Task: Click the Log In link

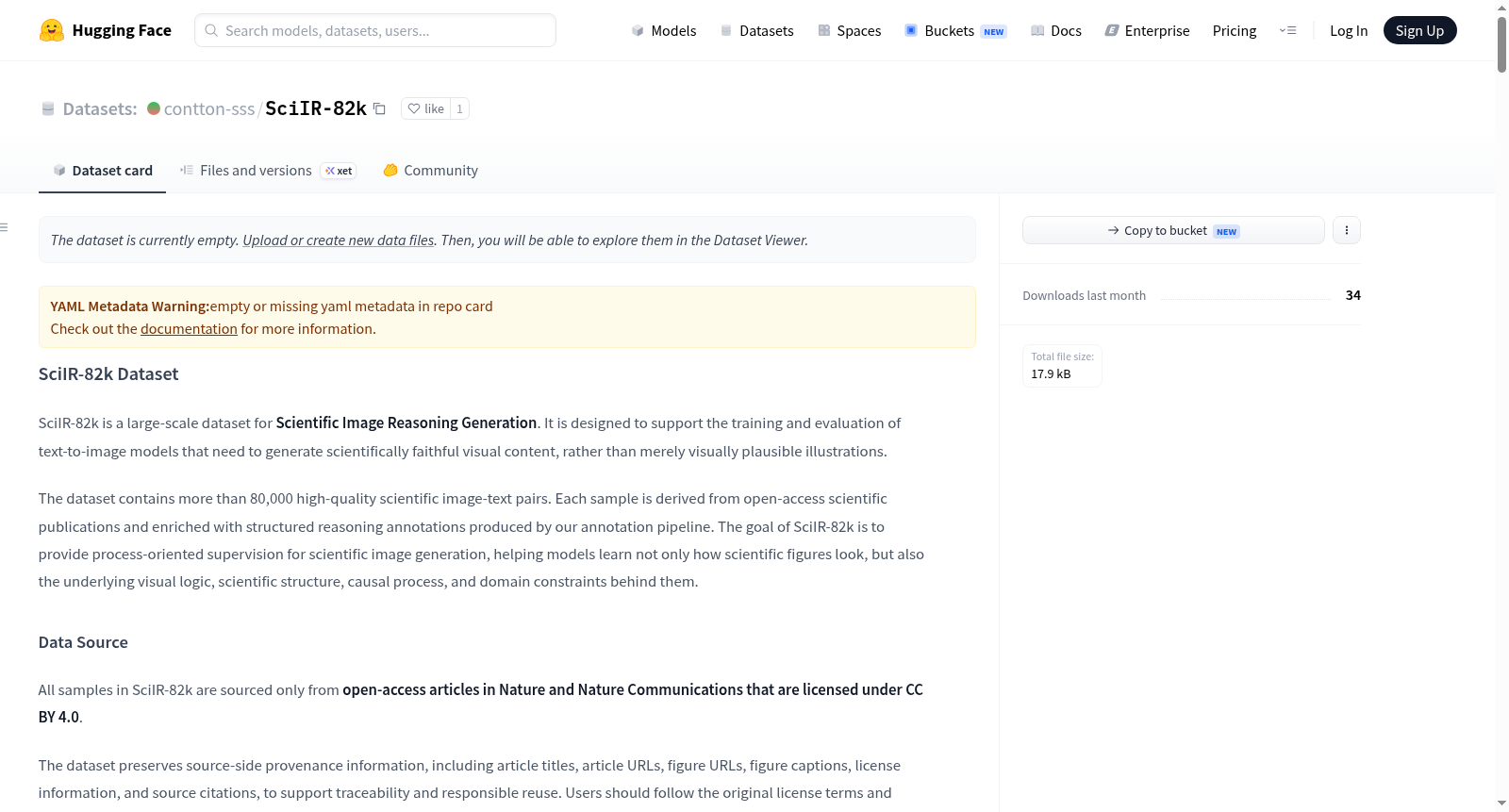Action: (1349, 30)
